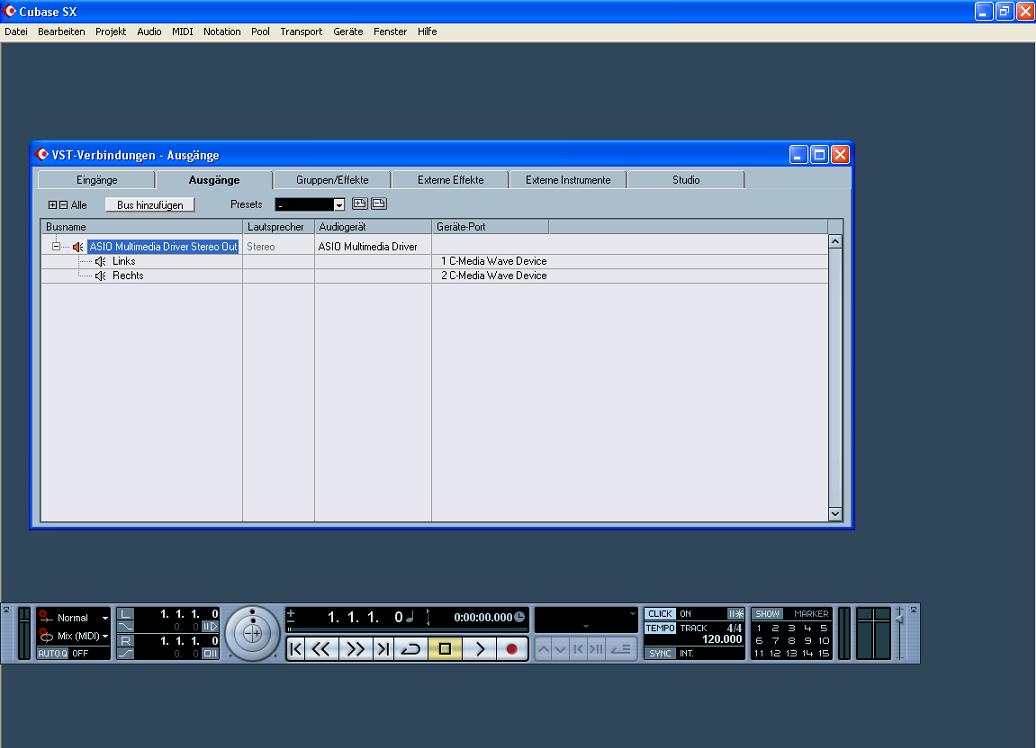Go to next marker in transport
Viewport: 1036px width, 748px height.
pyautogui.click(x=383, y=649)
